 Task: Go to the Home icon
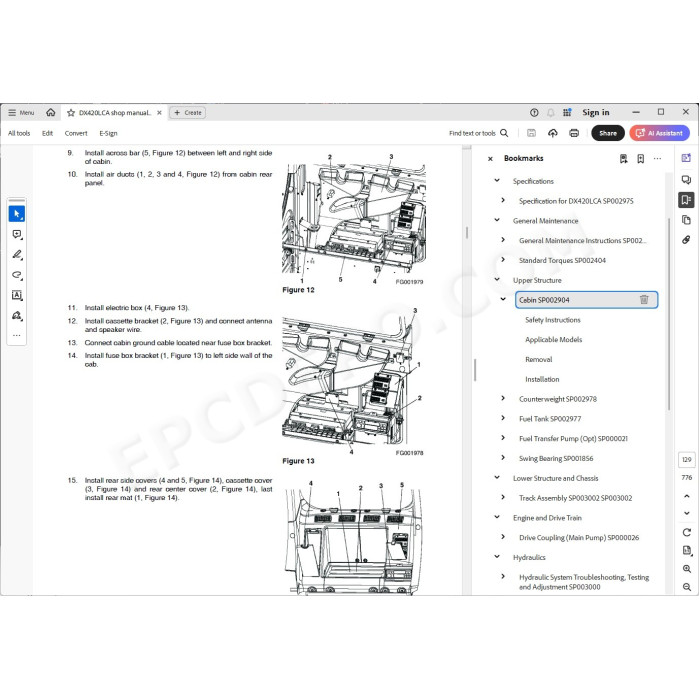coord(50,112)
